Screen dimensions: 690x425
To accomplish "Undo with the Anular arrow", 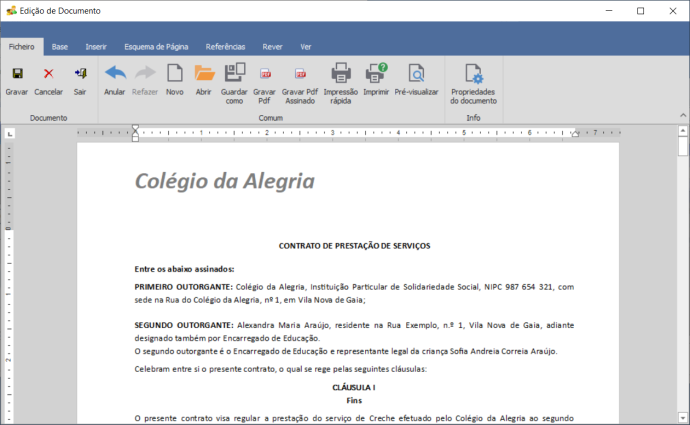I will (115, 73).
